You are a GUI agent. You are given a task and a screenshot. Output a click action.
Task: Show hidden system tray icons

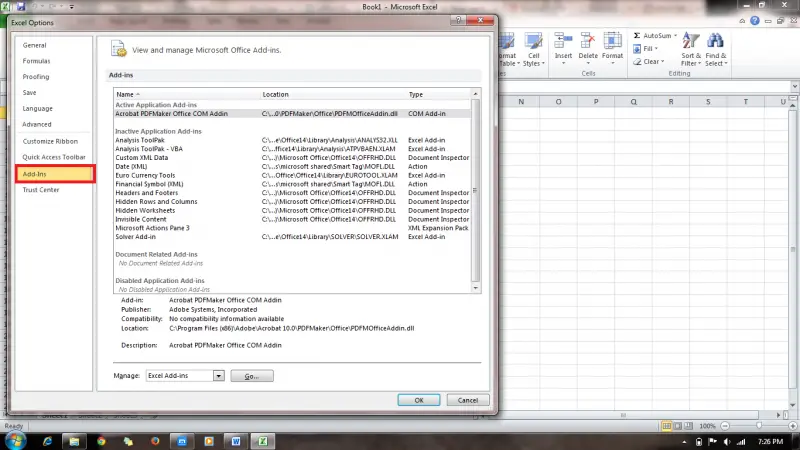coord(684,442)
